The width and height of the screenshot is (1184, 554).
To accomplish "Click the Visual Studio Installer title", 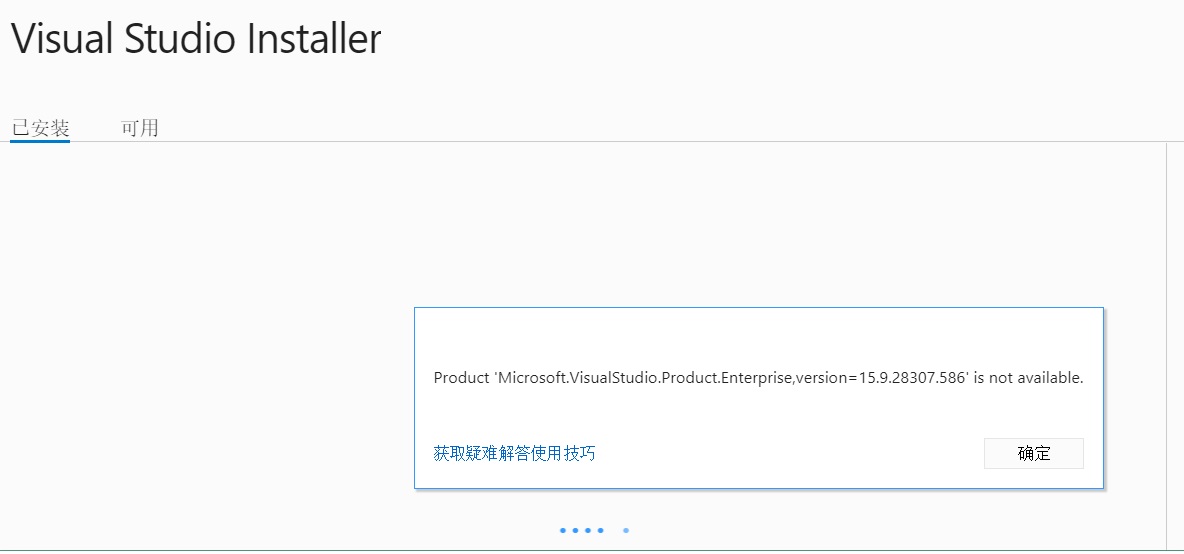I will (x=196, y=40).
